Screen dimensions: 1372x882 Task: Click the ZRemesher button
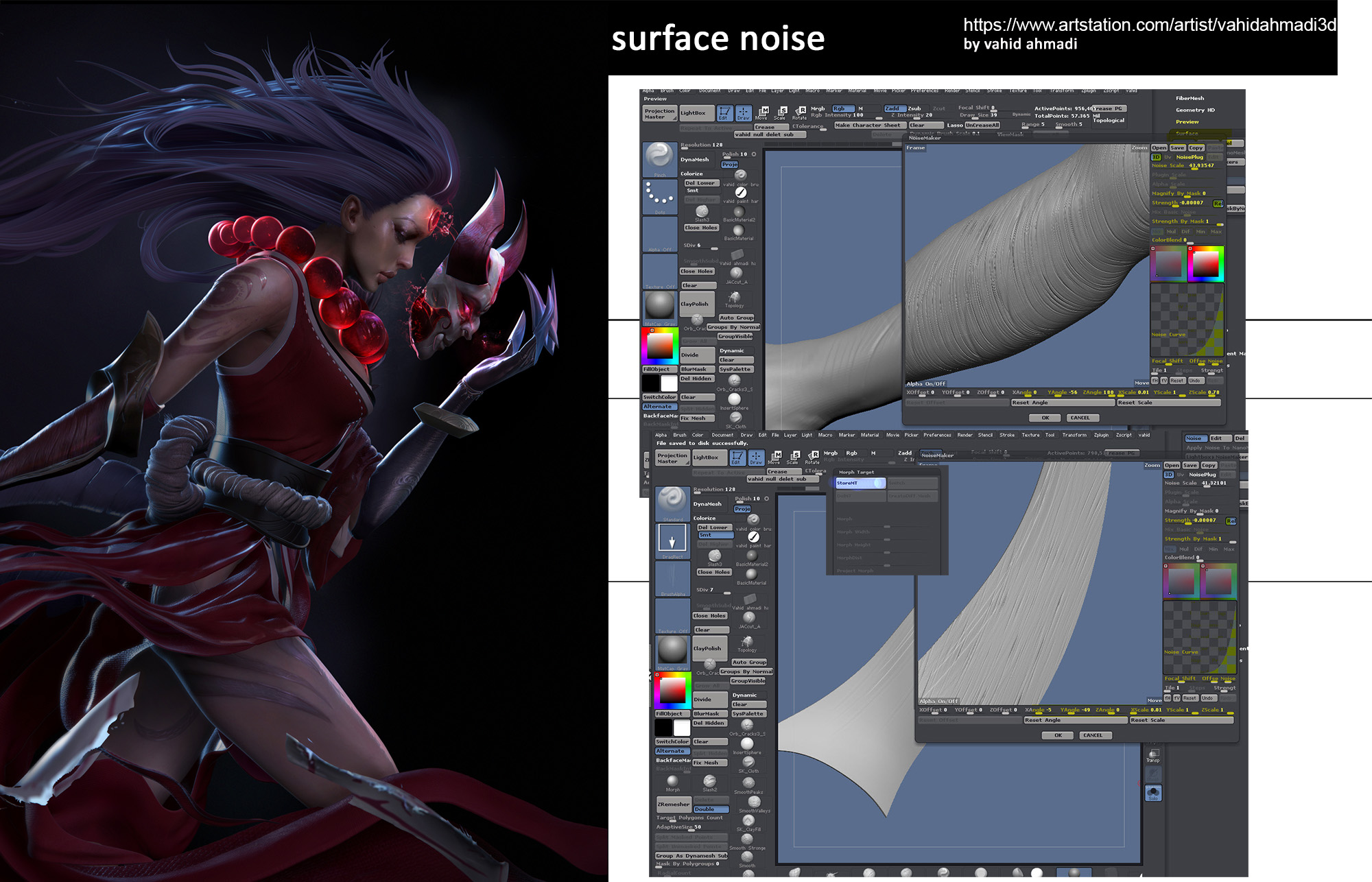(x=674, y=804)
